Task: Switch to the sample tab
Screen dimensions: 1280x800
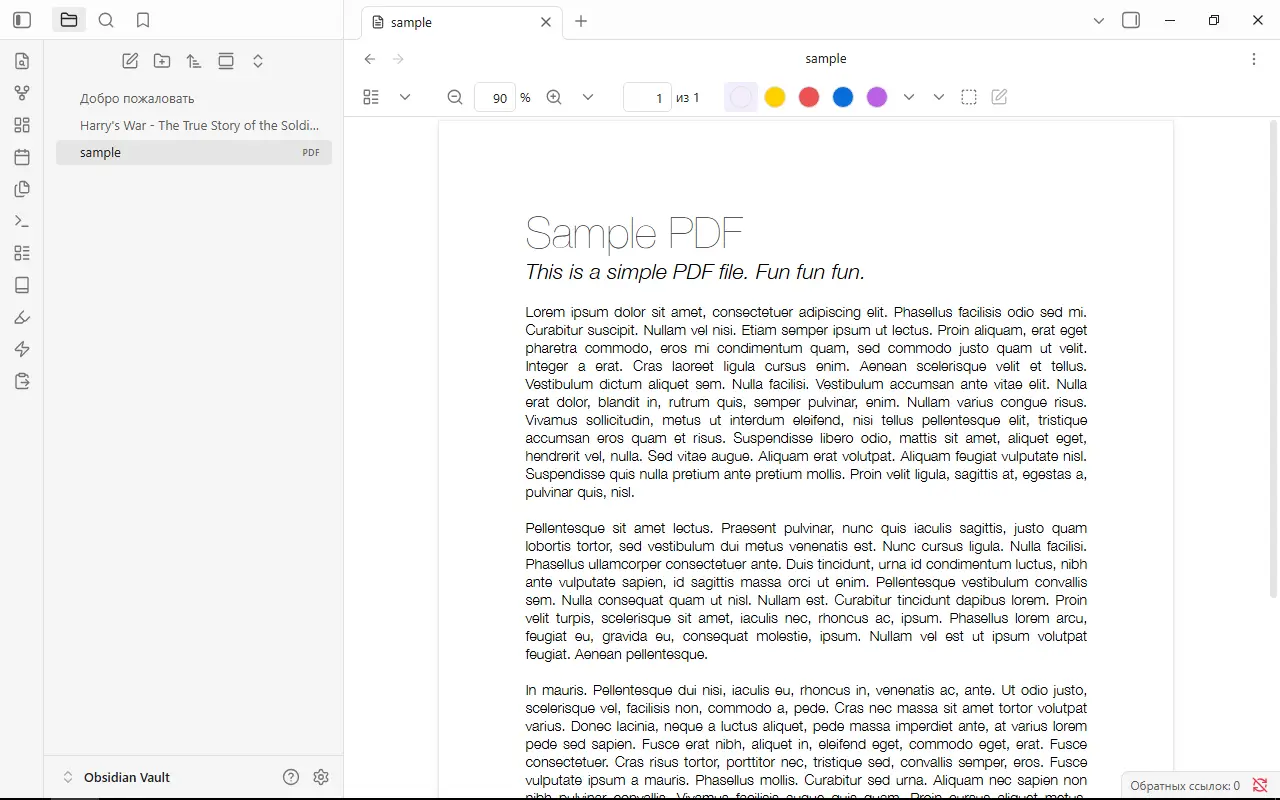Action: point(450,22)
